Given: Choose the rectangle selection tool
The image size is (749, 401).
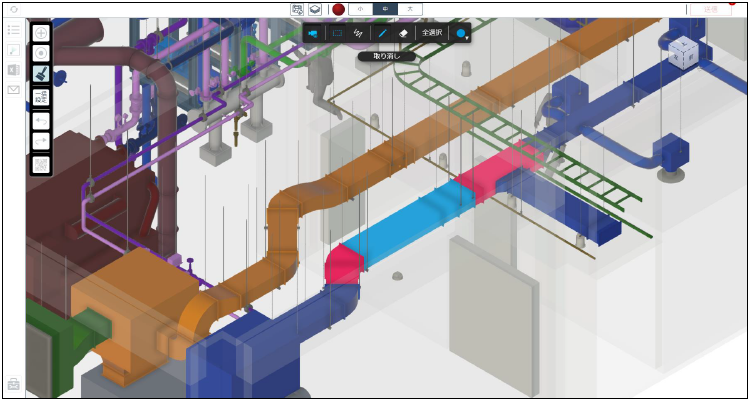Looking at the screenshot, I should 337,33.
